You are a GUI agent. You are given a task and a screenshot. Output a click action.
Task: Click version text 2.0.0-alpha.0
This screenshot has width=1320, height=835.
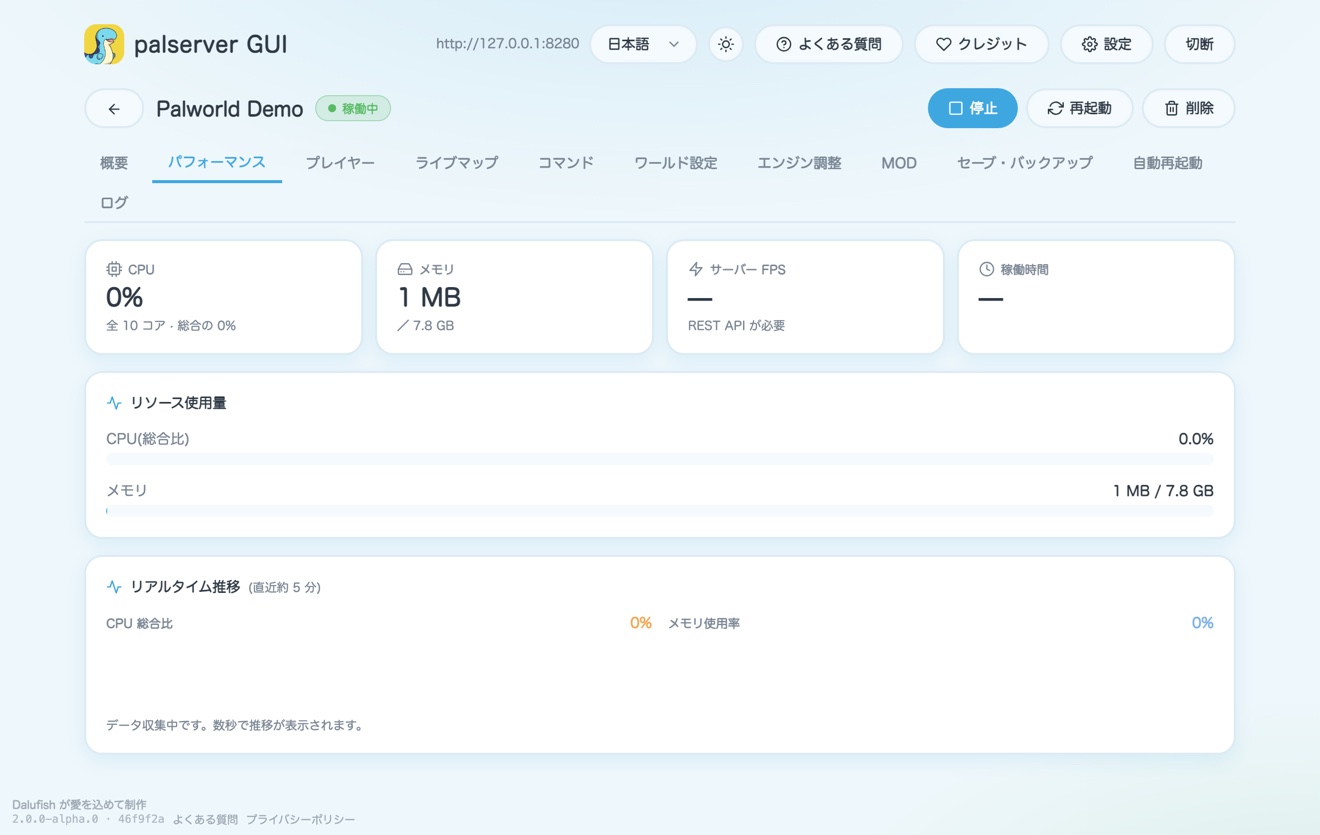(x=55, y=819)
